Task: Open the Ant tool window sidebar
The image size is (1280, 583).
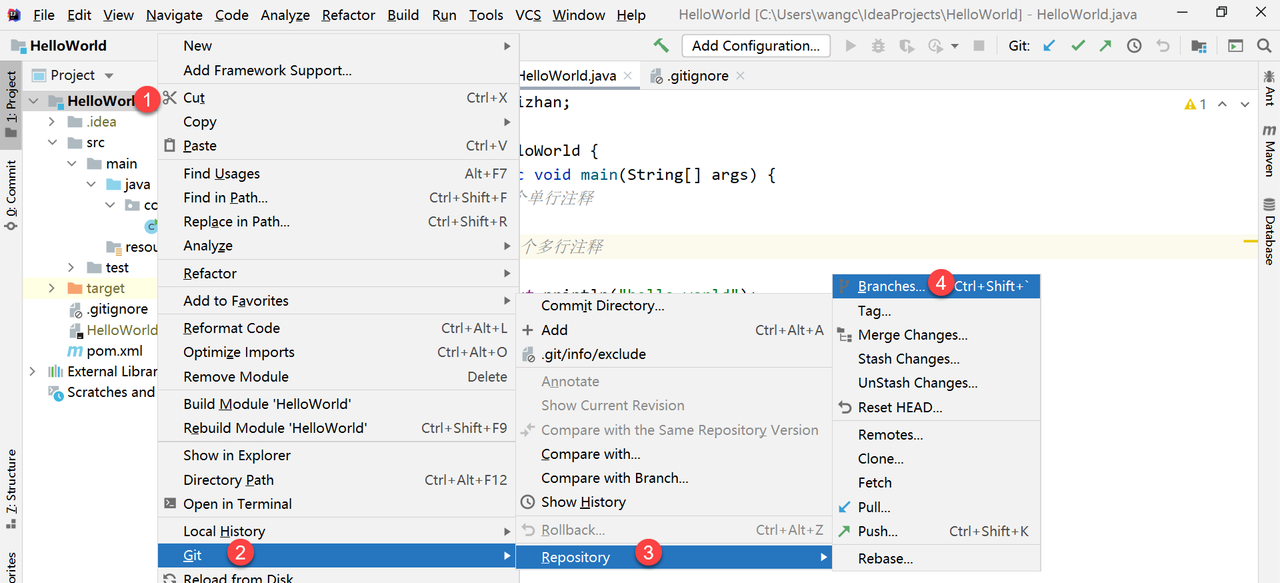Action: [x=1269, y=88]
